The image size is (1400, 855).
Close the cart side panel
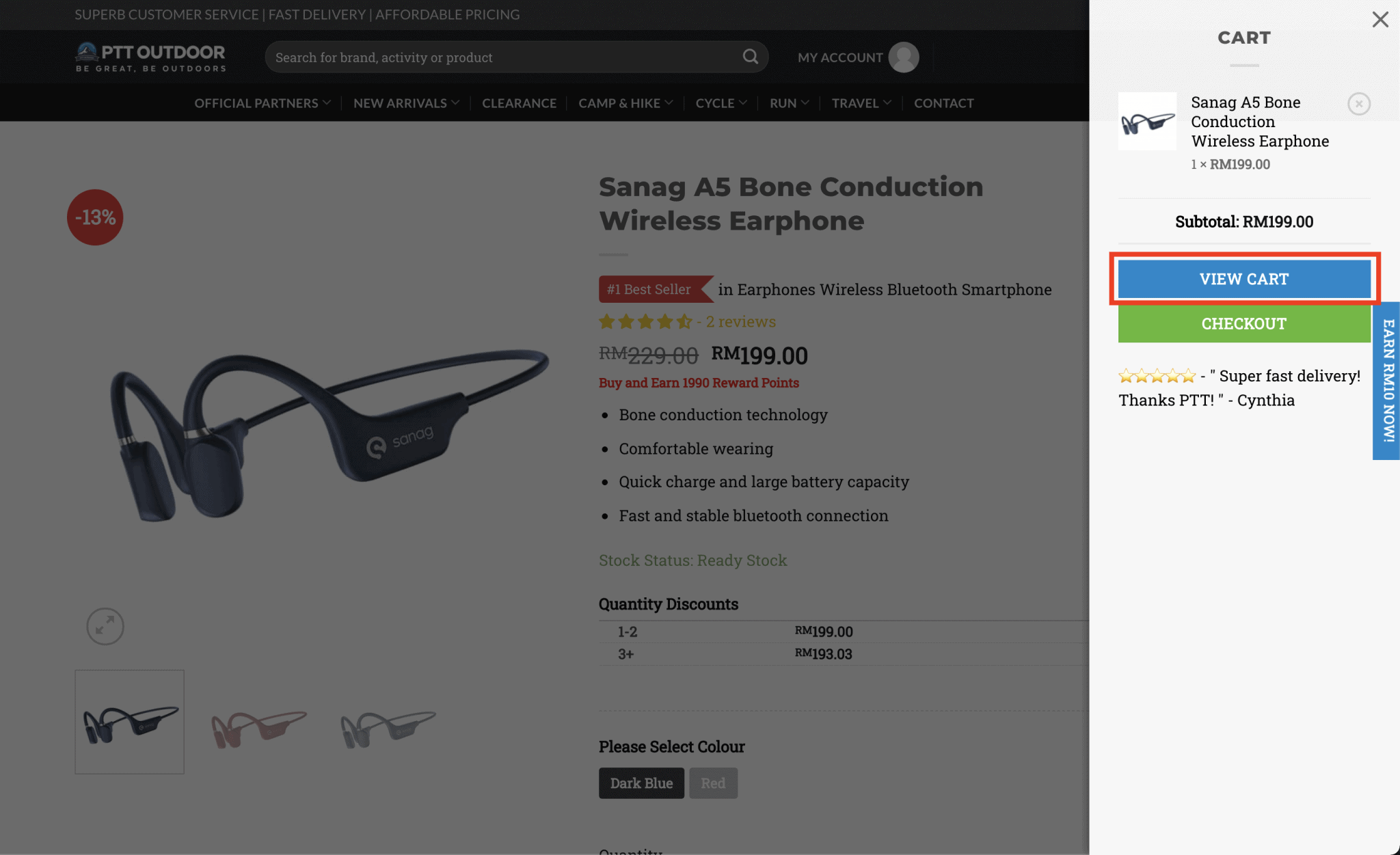click(1379, 19)
